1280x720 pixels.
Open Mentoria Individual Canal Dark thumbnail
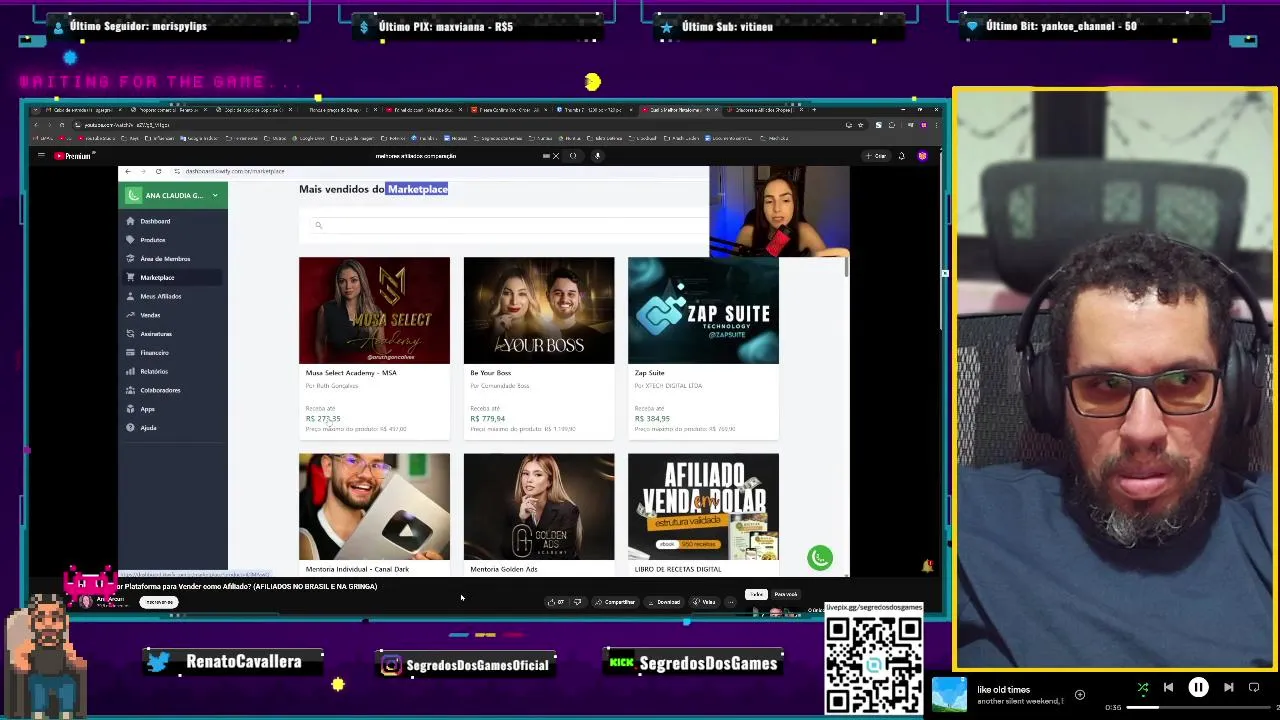[x=374, y=507]
